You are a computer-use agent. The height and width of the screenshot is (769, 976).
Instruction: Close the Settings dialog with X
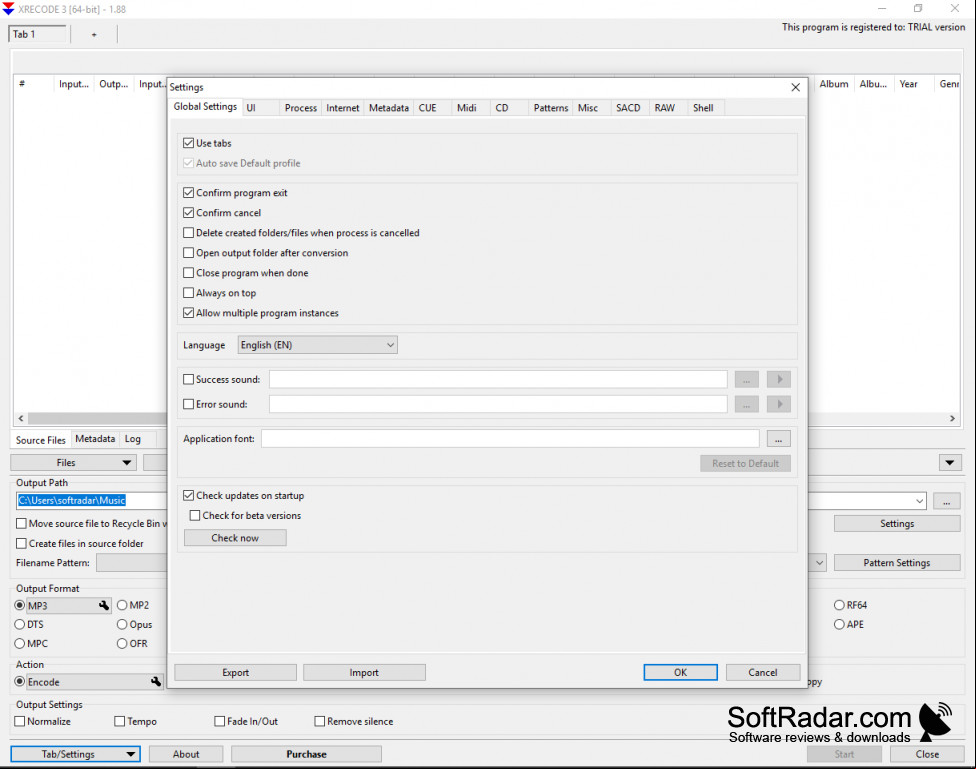[x=795, y=87]
